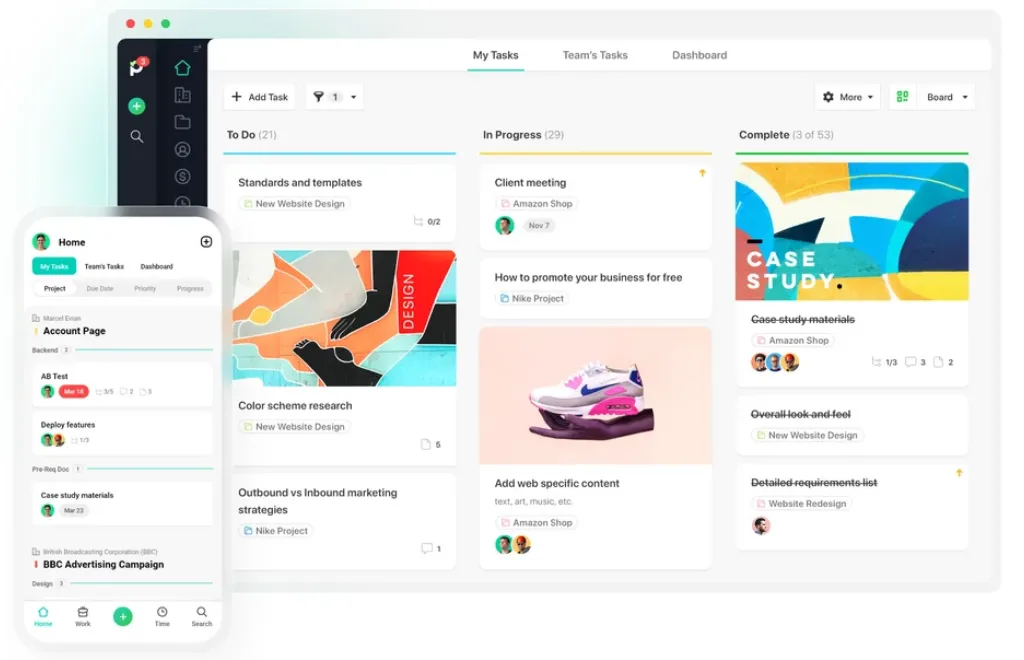Screen dimensions: 1024x660
Task: Open the Board view selector dropdown
Action: (x=932, y=97)
